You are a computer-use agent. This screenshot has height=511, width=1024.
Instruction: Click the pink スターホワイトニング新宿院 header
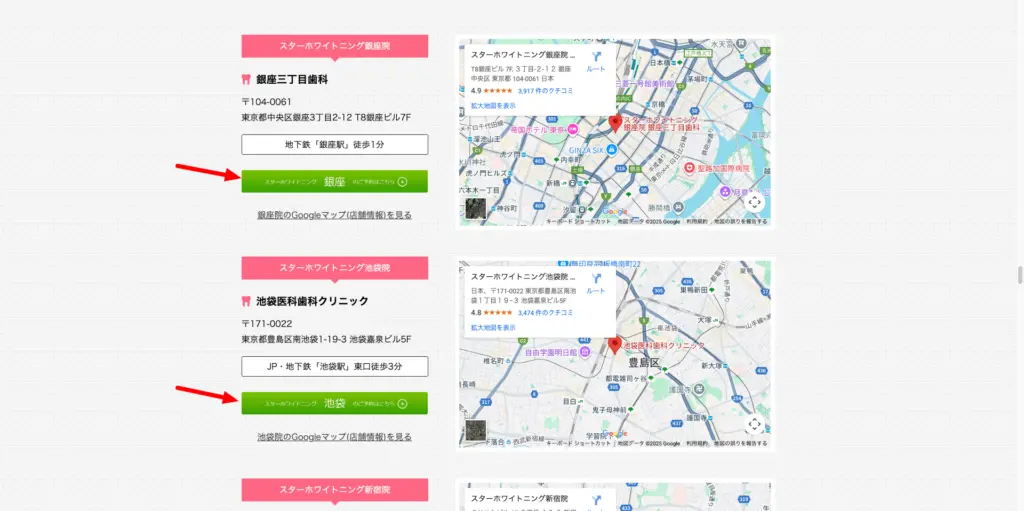pyautogui.click(x=334, y=489)
